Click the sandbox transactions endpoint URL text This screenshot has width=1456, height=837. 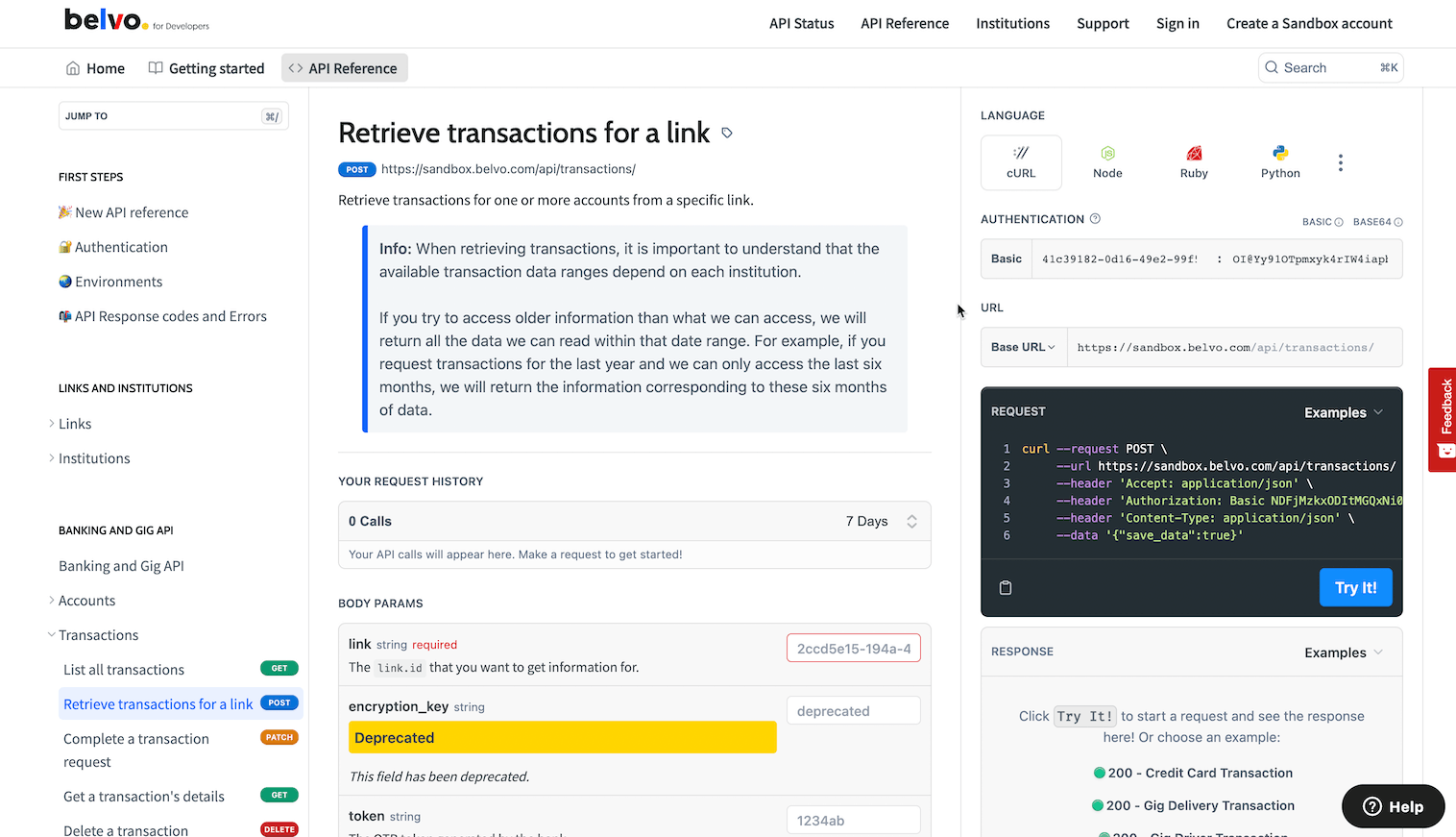[x=508, y=169]
